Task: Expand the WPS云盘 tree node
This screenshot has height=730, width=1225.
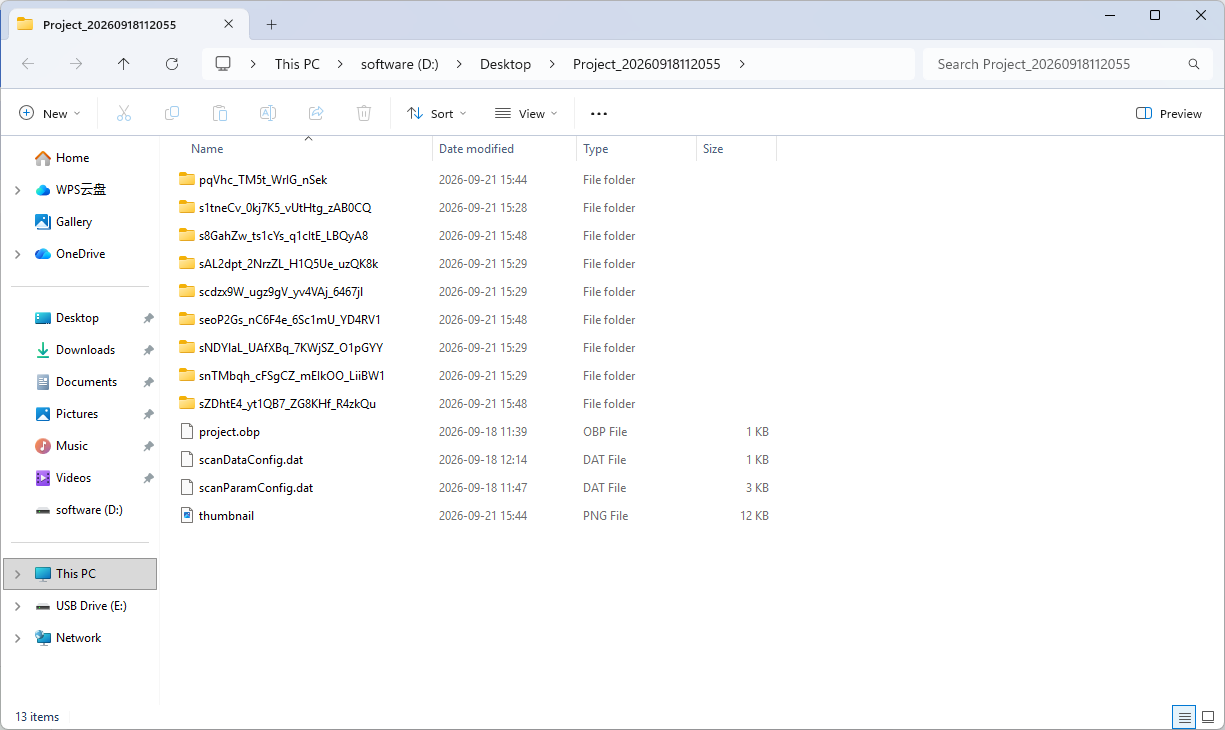Action: (18, 190)
